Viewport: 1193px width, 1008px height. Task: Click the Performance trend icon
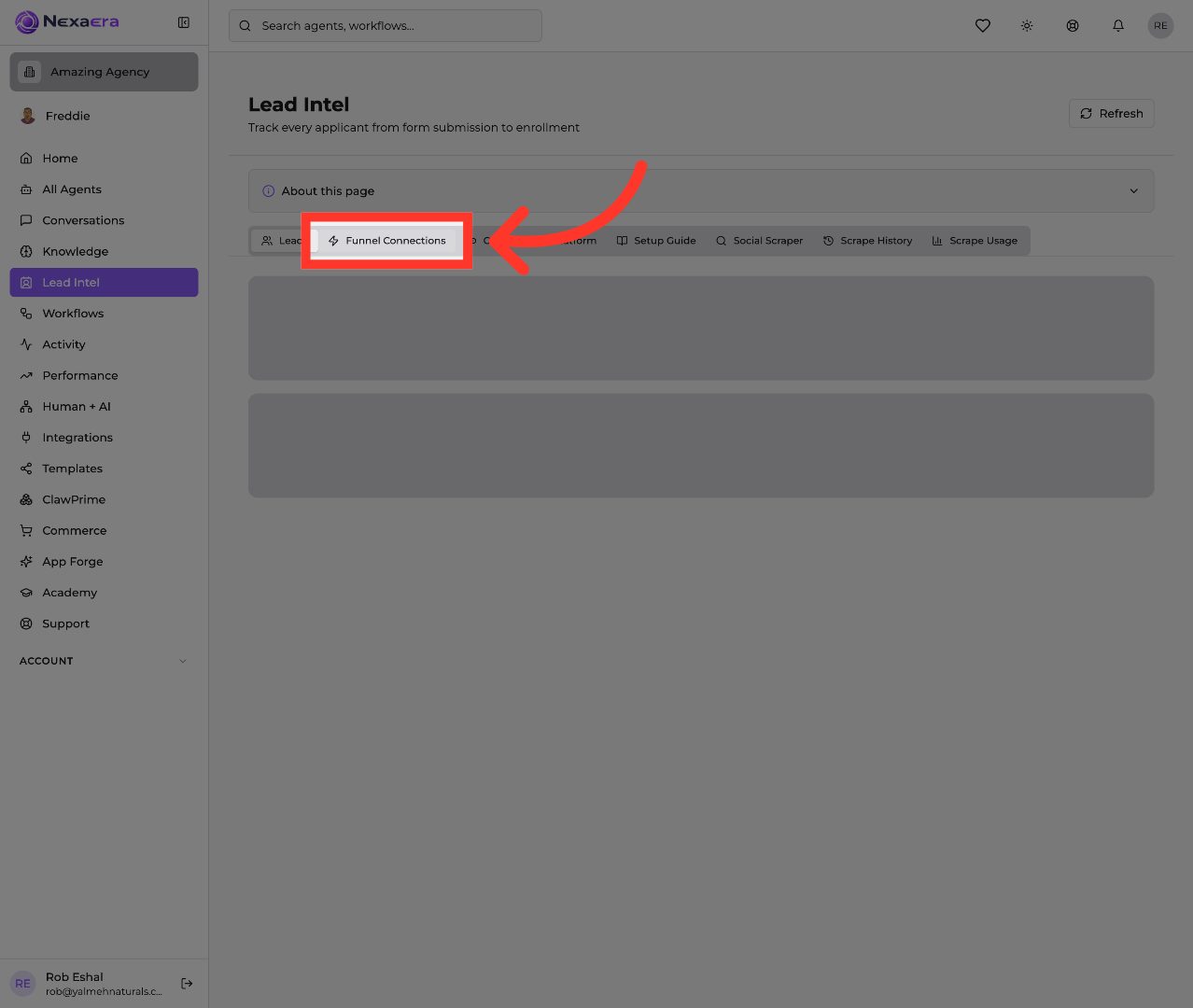click(26, 375)
